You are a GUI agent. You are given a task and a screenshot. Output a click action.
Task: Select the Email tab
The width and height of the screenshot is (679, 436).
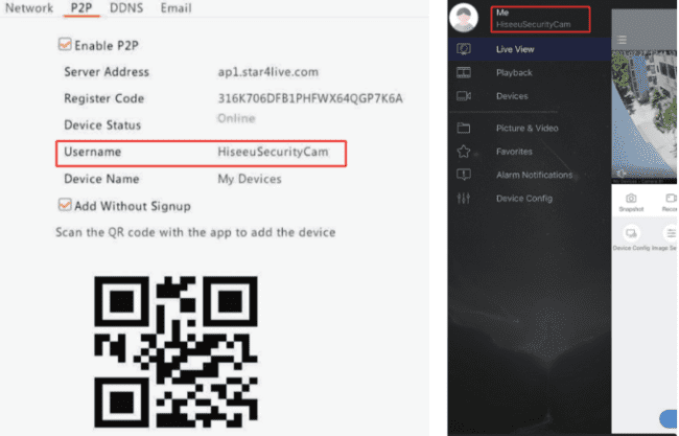click(x=176, y=8)
